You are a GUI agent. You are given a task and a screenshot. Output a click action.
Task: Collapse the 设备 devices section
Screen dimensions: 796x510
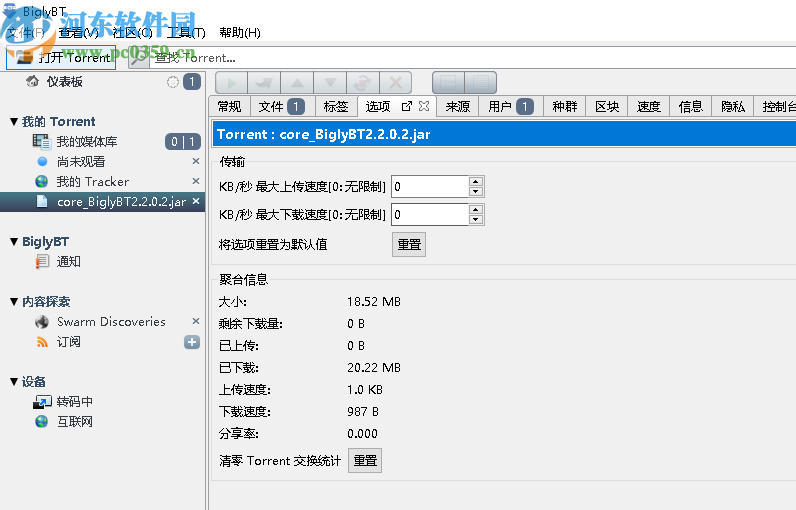[x=14, y=382]
